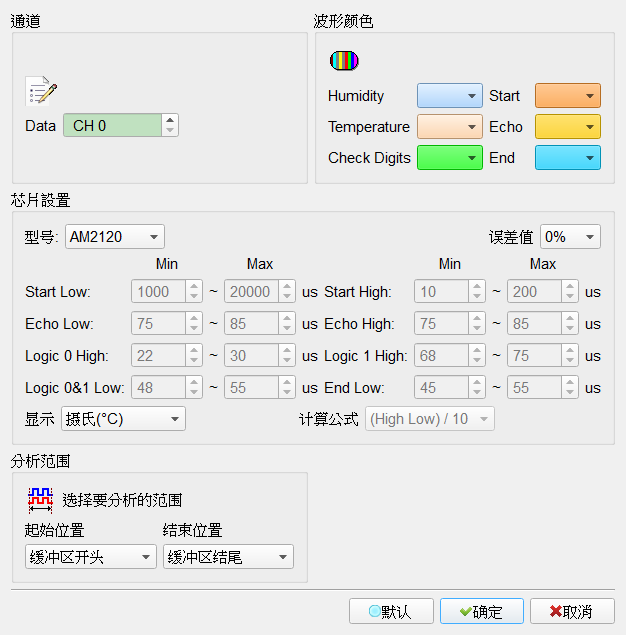The image size is (626, 635).
Task: Click Start High Min up spinner arrow
Action: [x=477, y=286]
